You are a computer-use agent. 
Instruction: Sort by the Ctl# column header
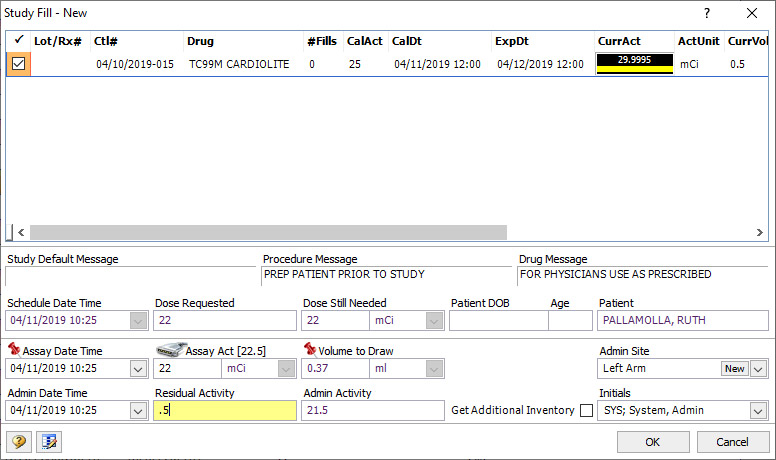click(137, 41)
